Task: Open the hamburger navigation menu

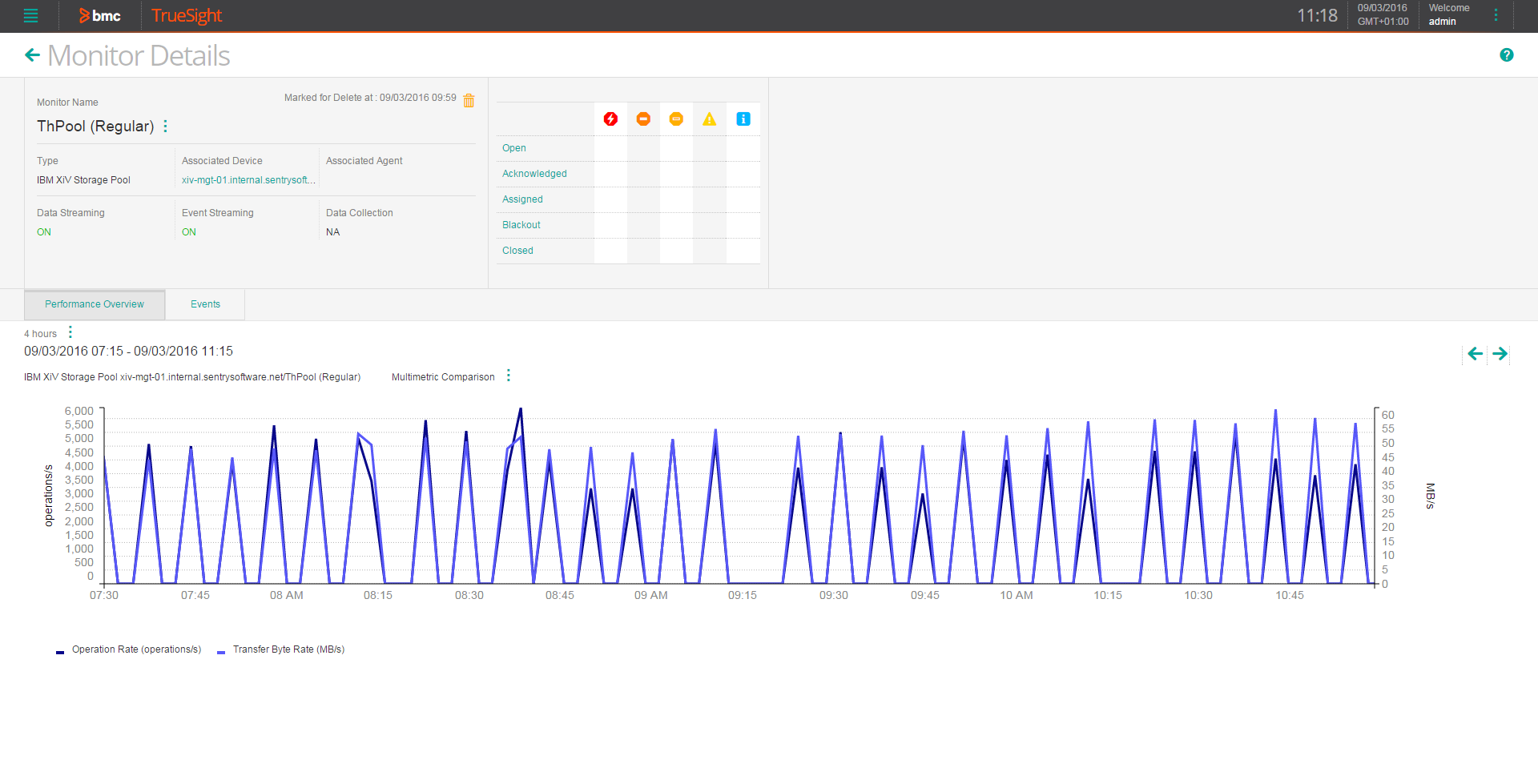Action: pyautogui.click(x=30, y=15)
